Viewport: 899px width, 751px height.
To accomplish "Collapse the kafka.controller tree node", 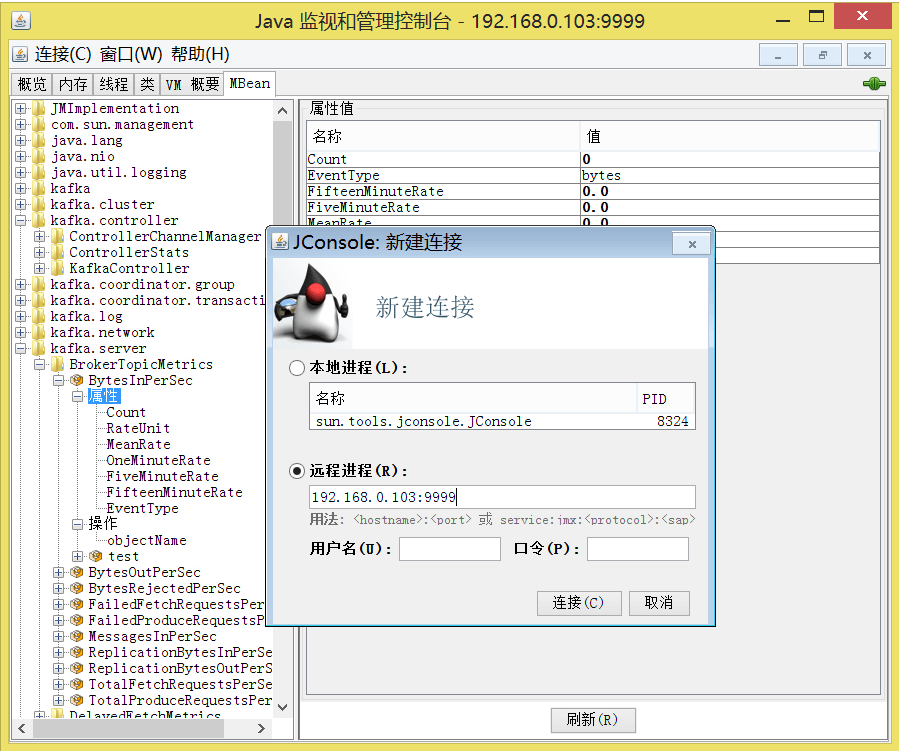I will (x=21, y=220).
